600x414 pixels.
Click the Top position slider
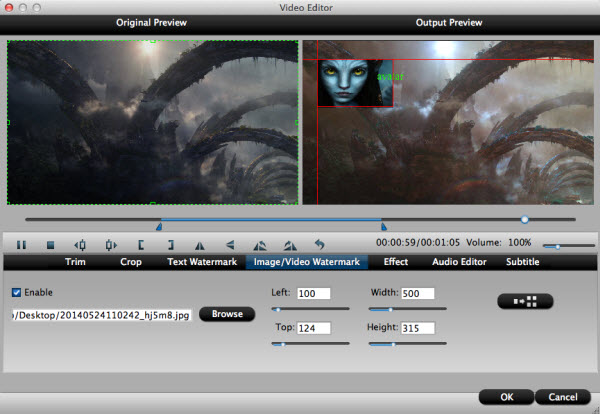click(310, 344)
